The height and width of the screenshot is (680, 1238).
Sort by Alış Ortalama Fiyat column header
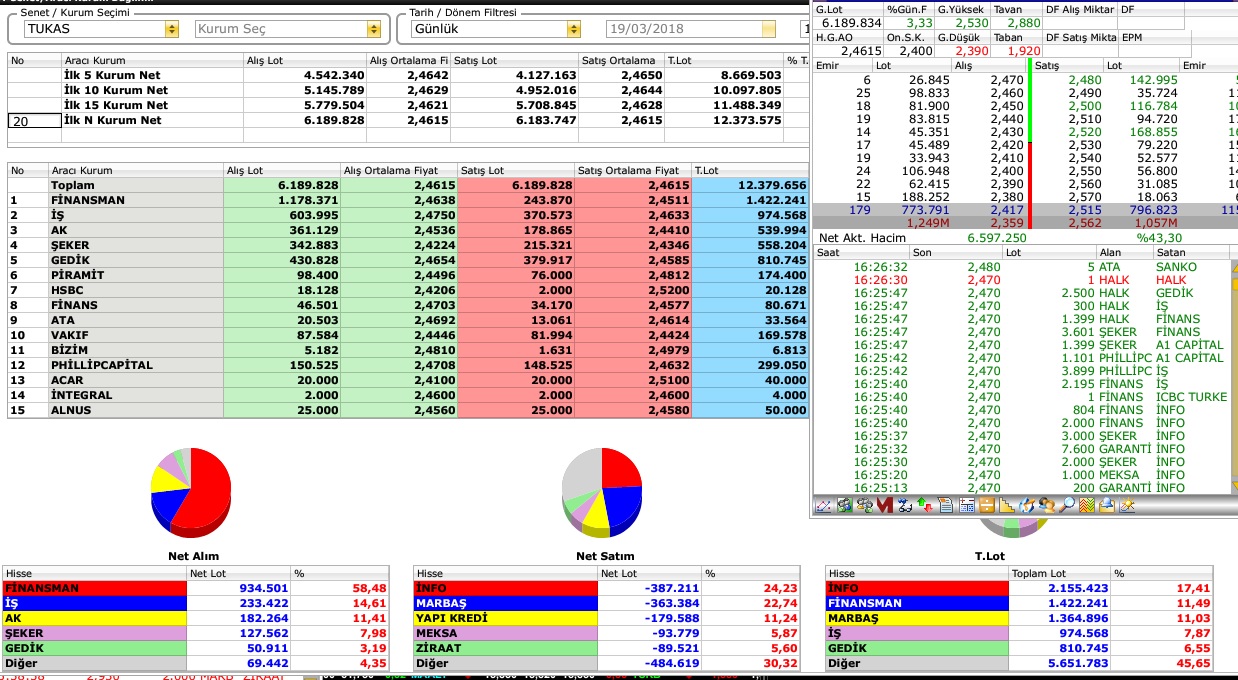click(x=399, y=170)
